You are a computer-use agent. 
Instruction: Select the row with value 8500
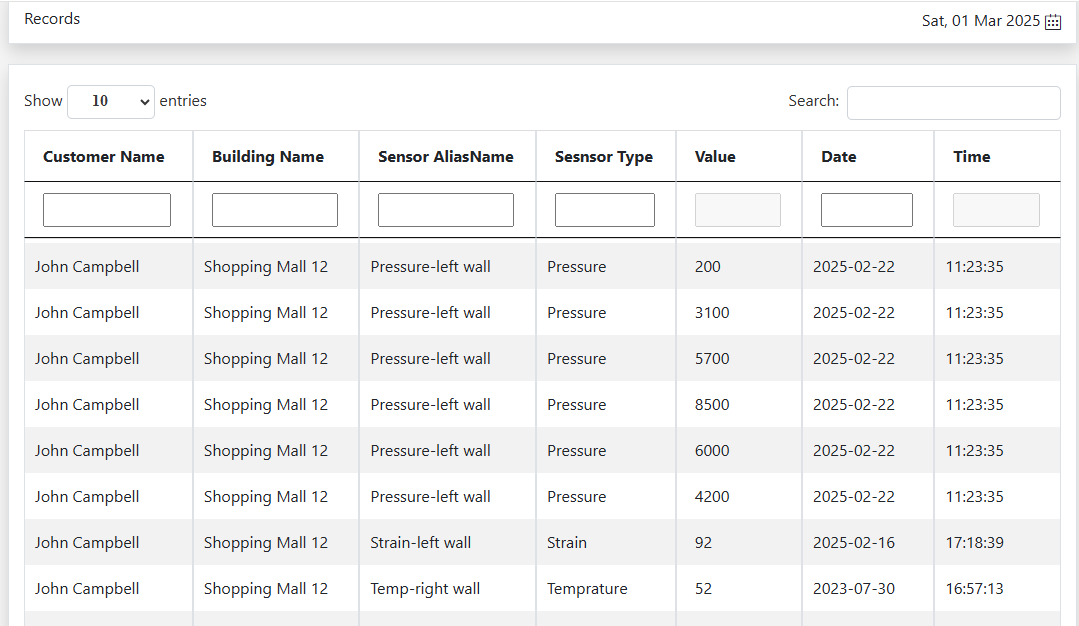pyautogui.click(x=712, y=405)
